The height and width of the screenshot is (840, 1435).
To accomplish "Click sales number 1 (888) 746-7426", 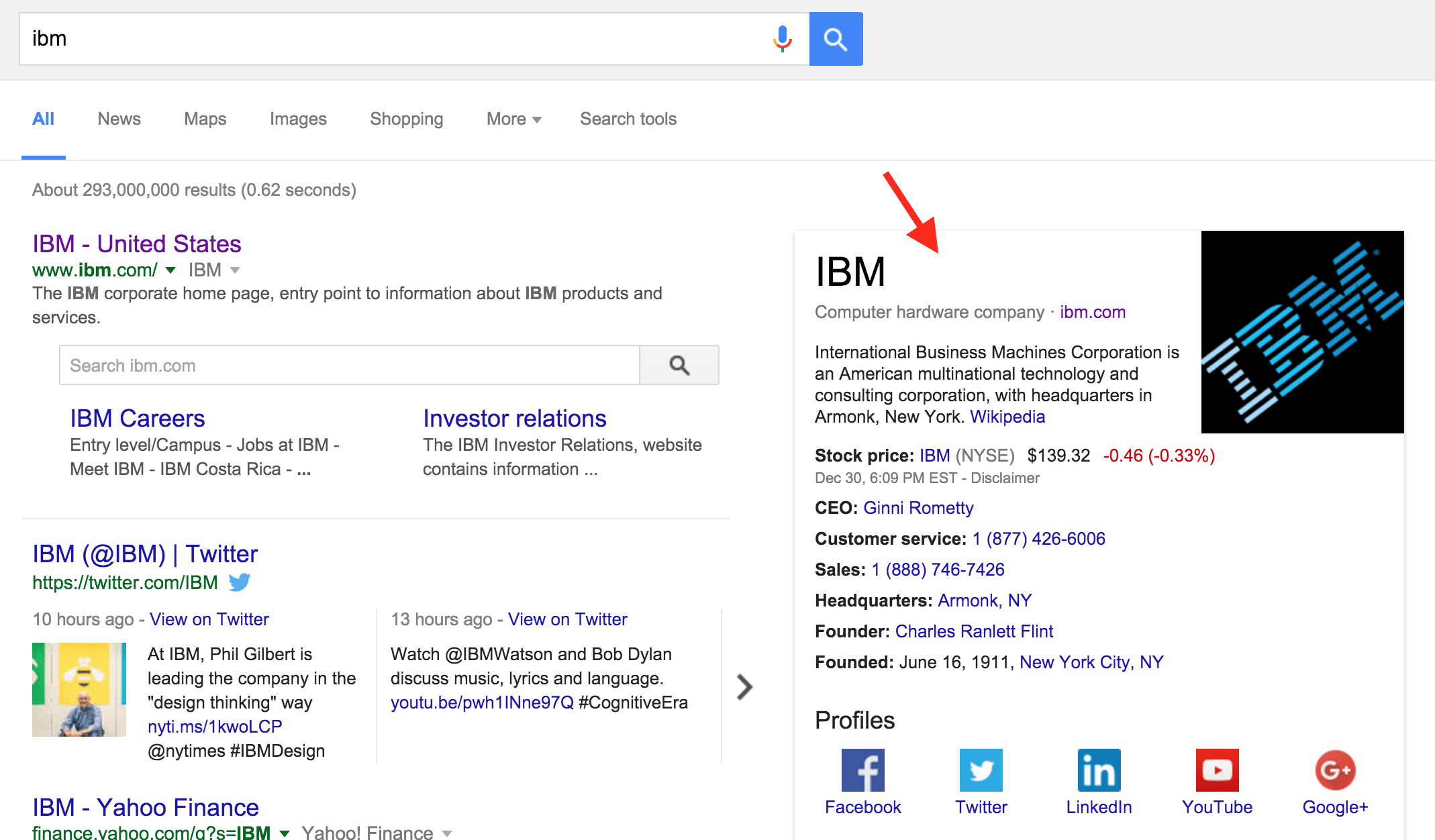I will click(938, 570).
